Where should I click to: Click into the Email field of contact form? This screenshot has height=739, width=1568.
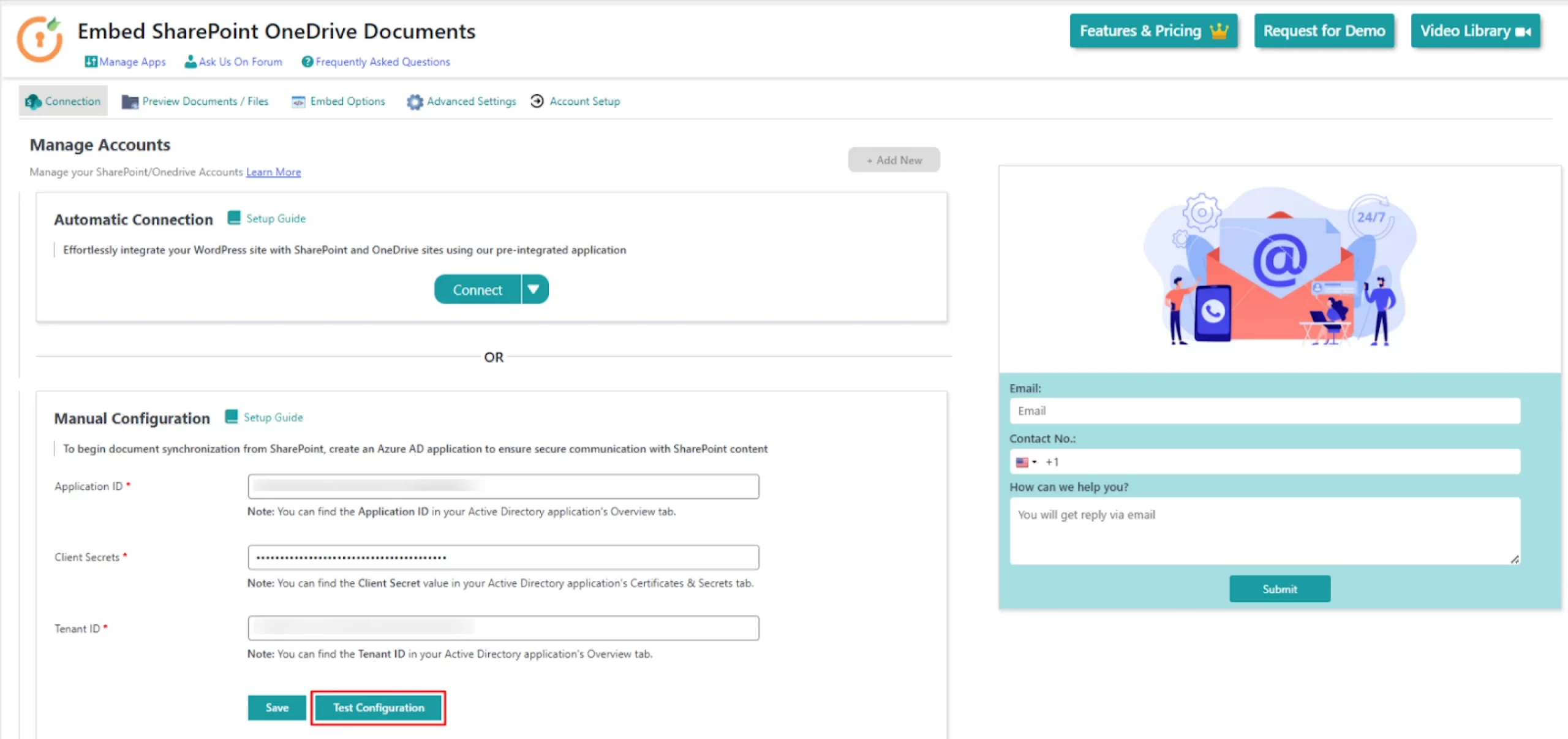pos(1264,411)
